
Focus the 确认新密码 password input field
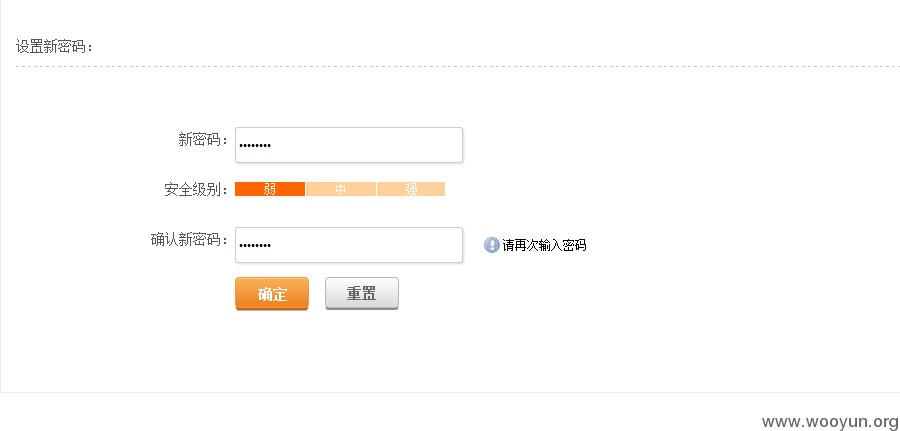[349, 245]
